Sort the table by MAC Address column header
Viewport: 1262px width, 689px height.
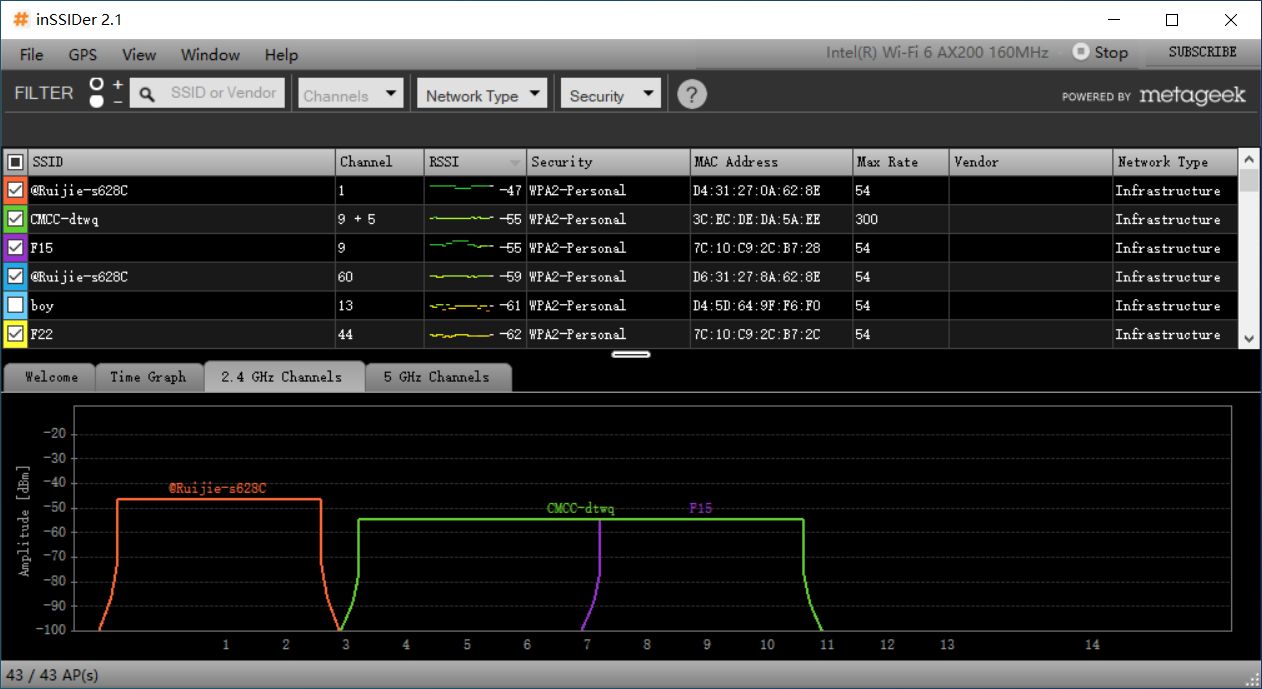(771, 162)
